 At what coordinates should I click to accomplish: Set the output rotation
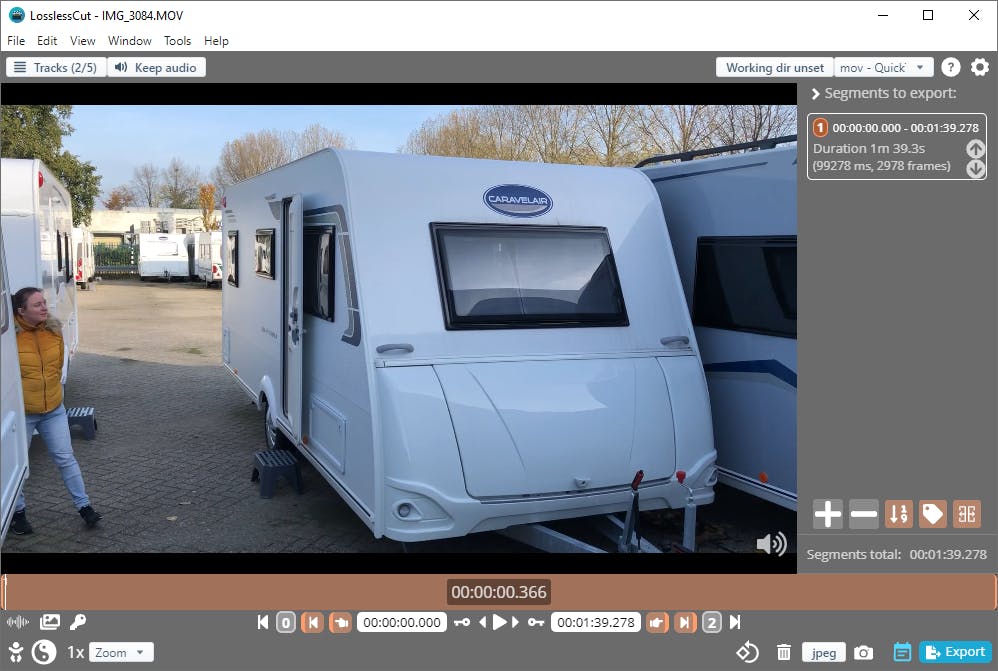pos(748,652)
